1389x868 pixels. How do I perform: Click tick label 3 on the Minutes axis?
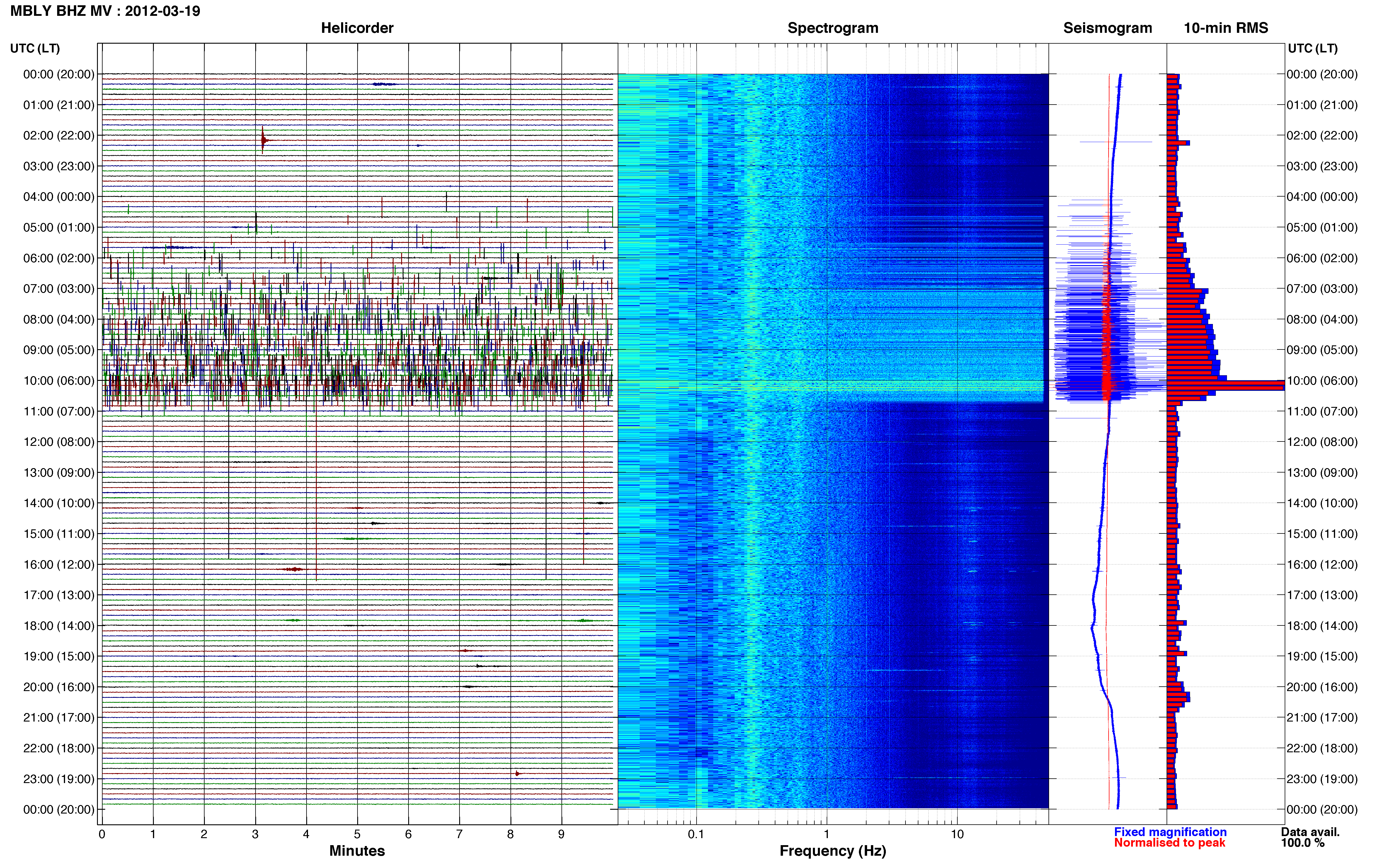point(255,834)
